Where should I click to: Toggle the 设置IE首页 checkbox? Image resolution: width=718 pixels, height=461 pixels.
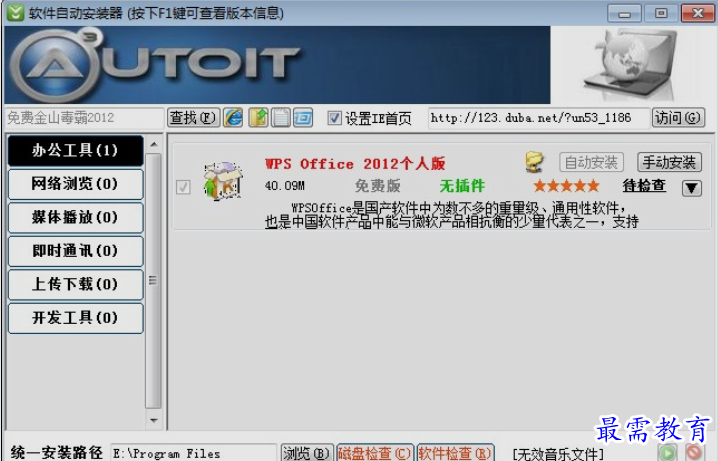[x=334, y=118]
